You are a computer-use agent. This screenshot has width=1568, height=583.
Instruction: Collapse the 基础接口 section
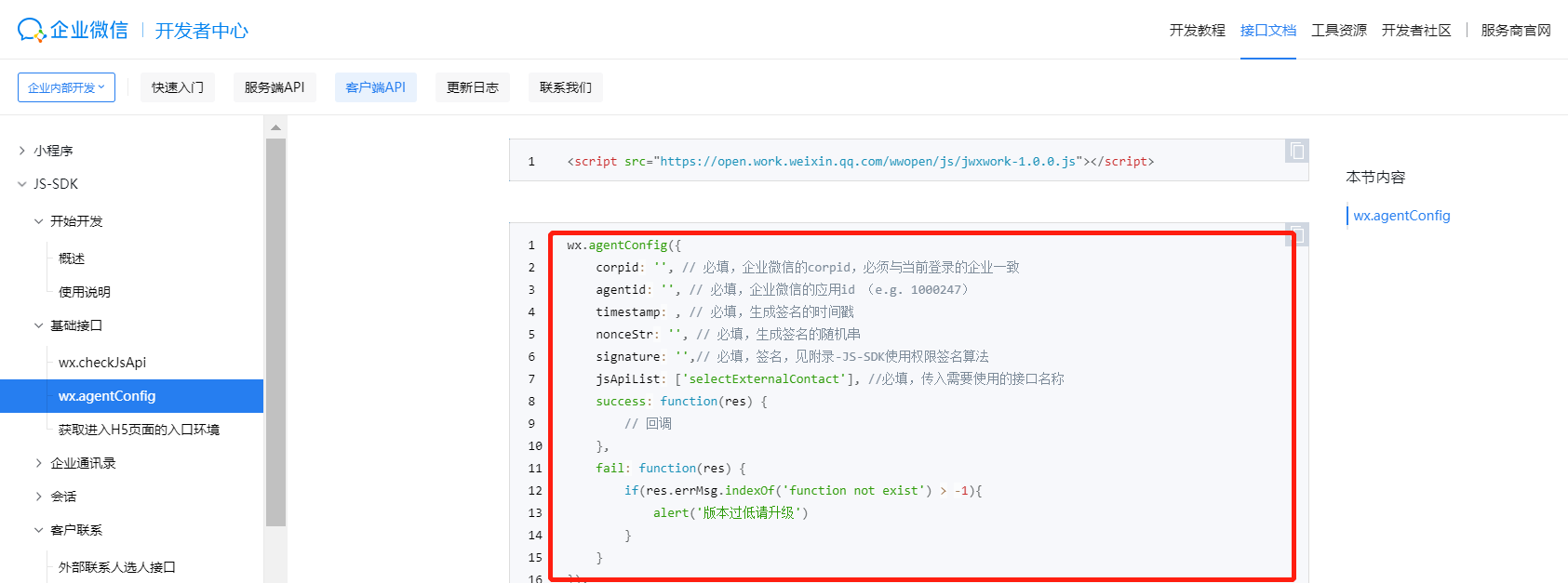tap(39, 325)
